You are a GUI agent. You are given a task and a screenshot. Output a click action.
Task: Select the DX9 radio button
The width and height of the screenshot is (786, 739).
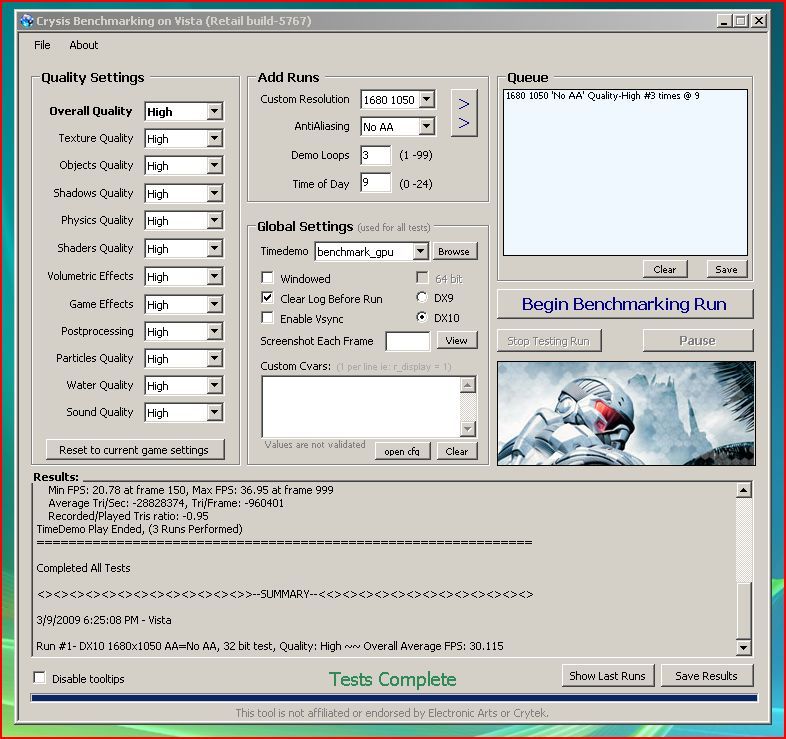[422, 297]
